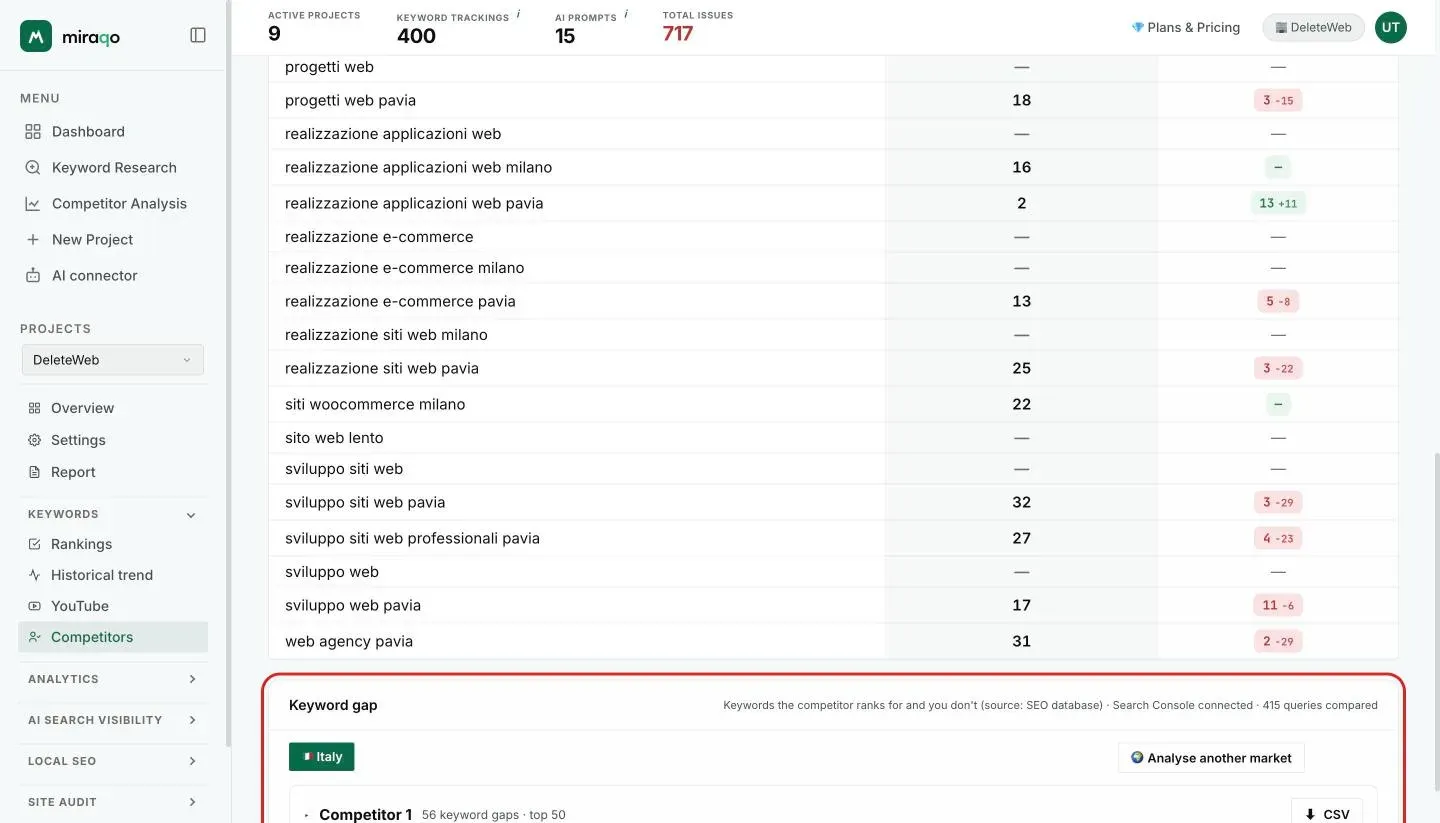Click keyword 'realizzazione applicazioni web milano'
1440x823 pixels.
pos(418,167)
